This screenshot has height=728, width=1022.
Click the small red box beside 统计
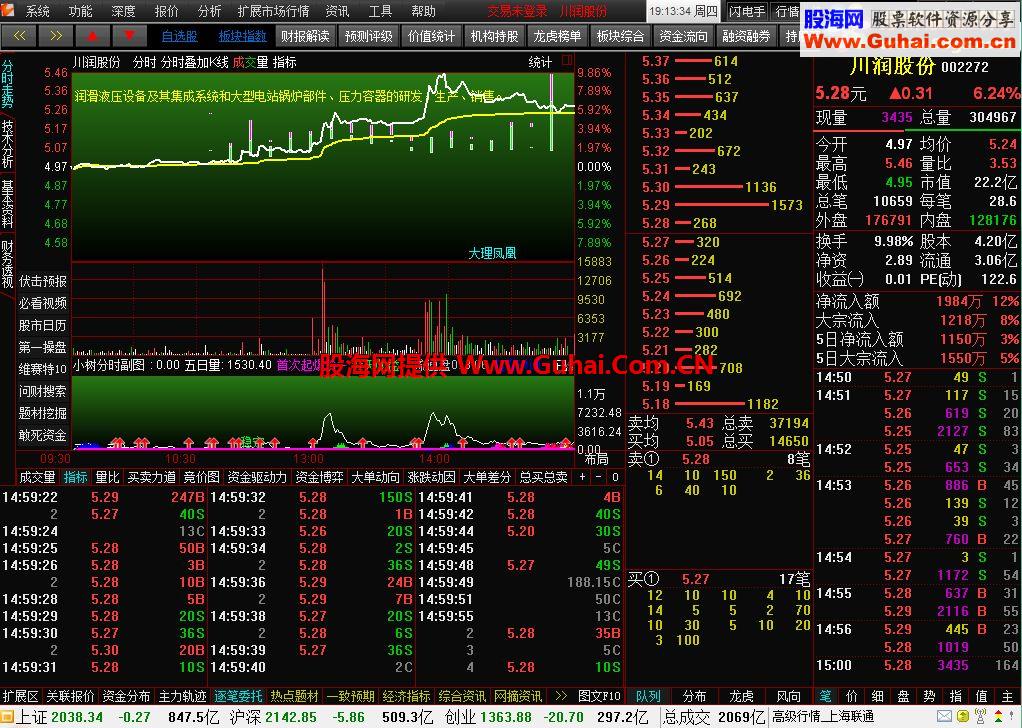click(x=566, y=61)
